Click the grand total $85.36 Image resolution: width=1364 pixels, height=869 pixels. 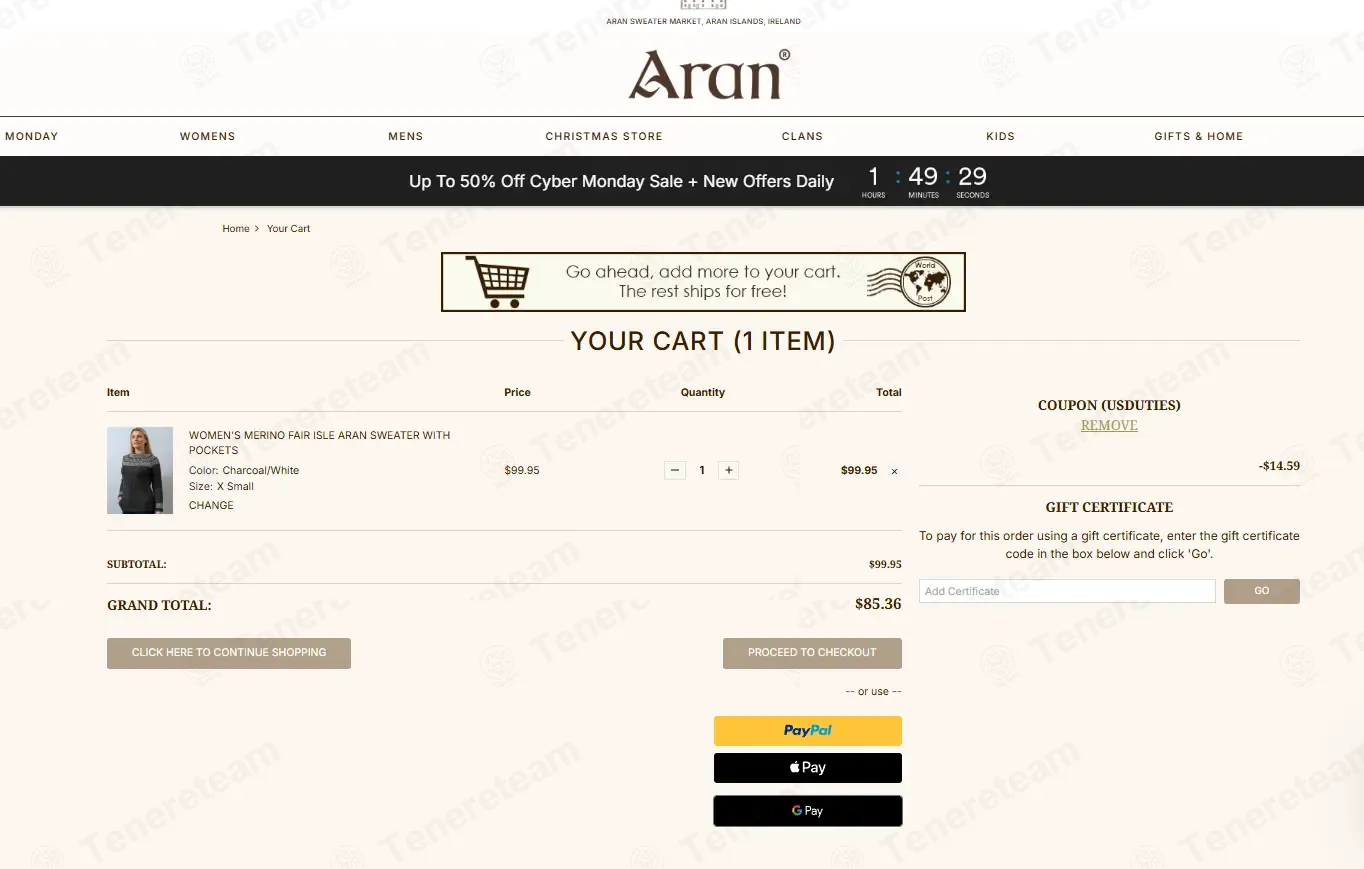click(878, 604)
